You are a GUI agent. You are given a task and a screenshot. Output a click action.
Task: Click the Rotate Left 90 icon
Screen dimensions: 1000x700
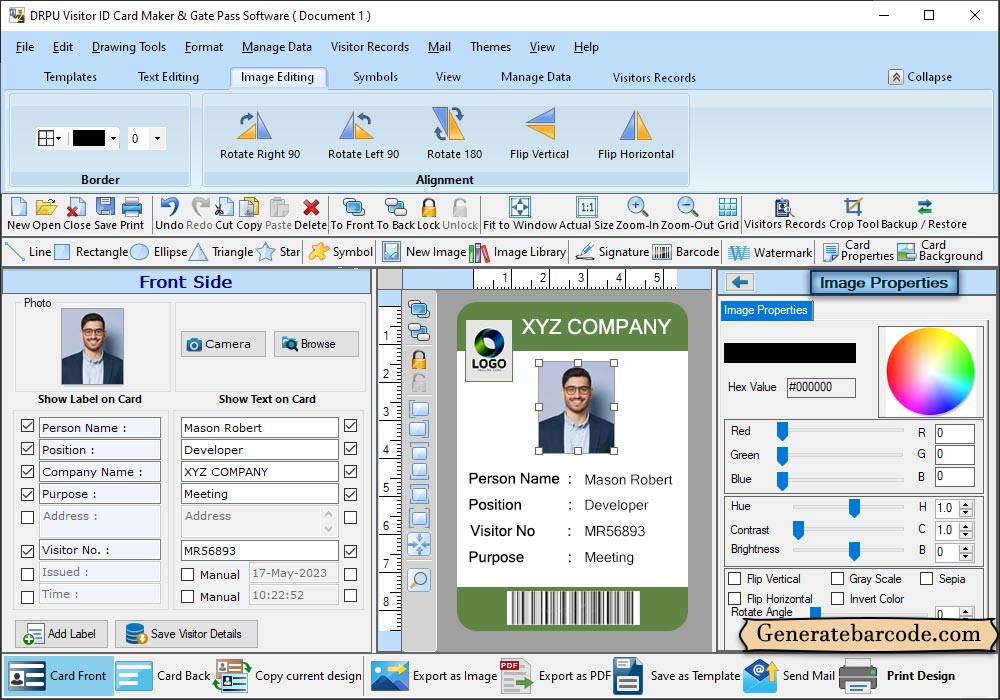coord(357,126)
